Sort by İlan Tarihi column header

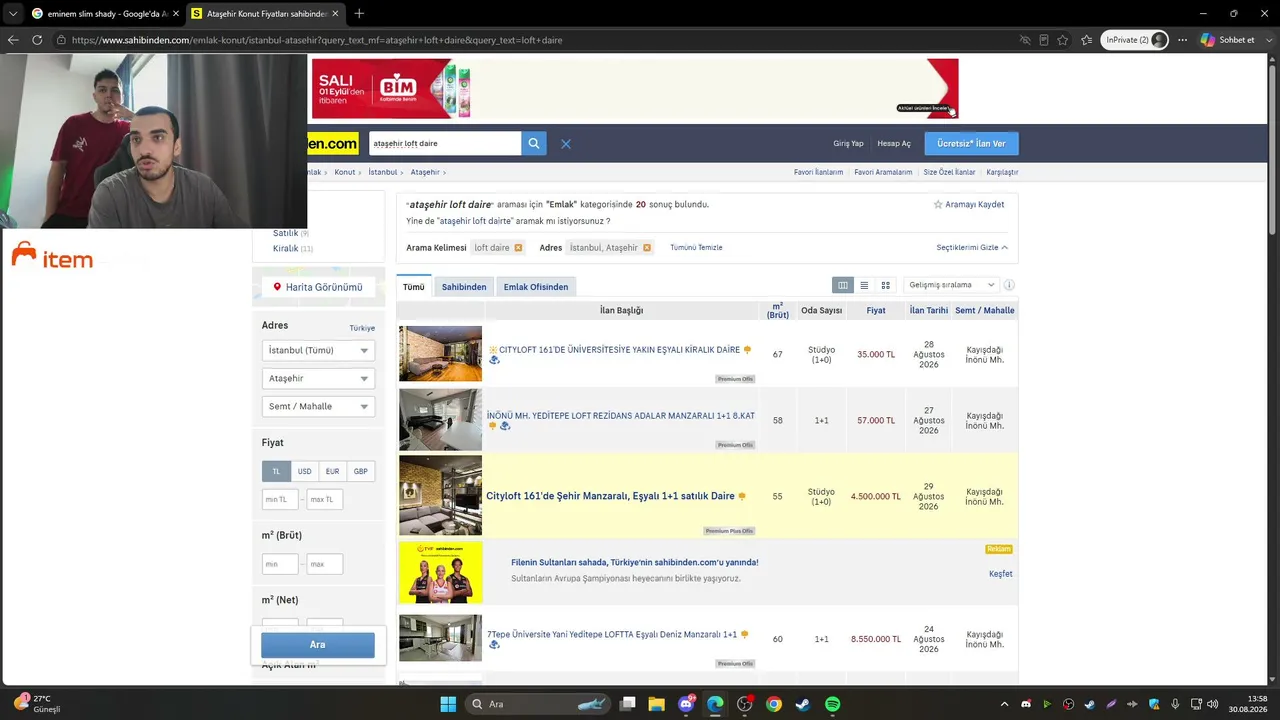click(928, 310)
